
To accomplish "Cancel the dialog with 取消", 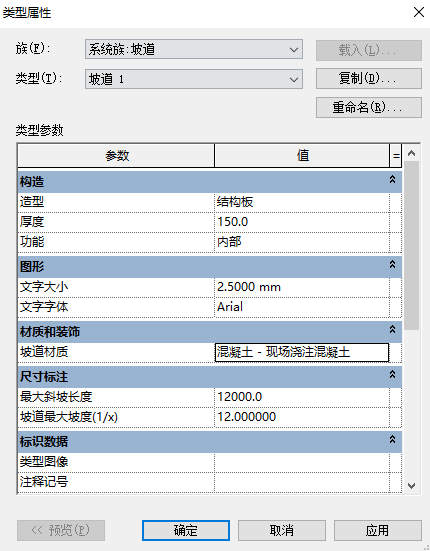I will pos(282,530).
